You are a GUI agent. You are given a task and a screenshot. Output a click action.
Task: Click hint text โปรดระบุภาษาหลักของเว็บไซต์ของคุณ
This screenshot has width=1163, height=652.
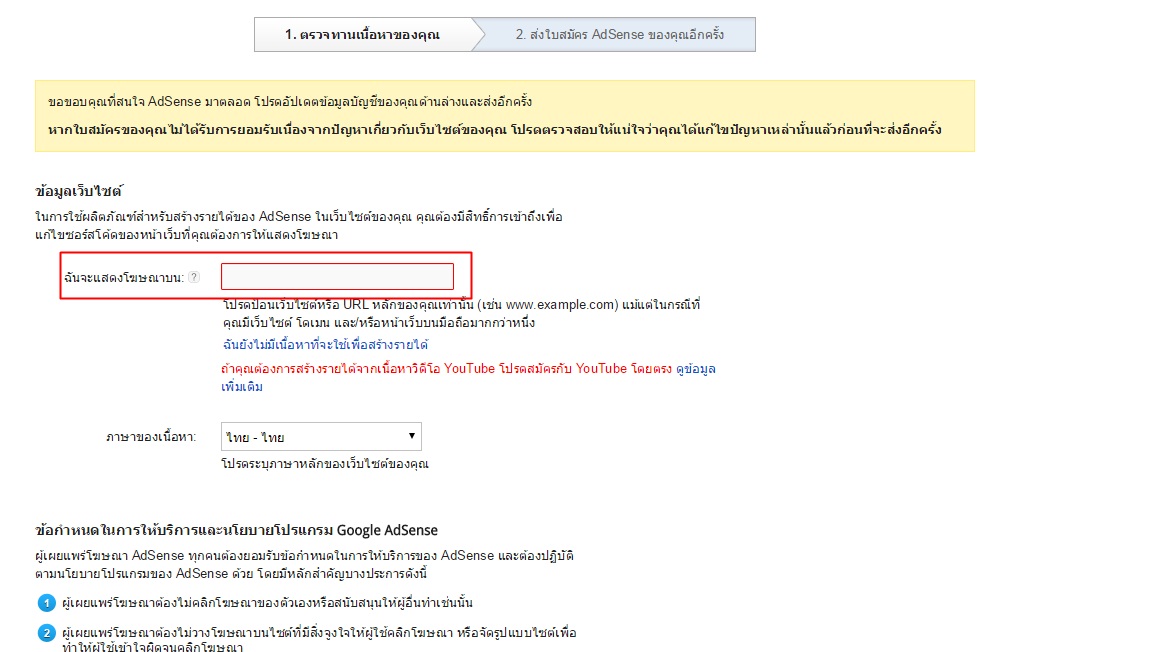[x=325, y=464]
